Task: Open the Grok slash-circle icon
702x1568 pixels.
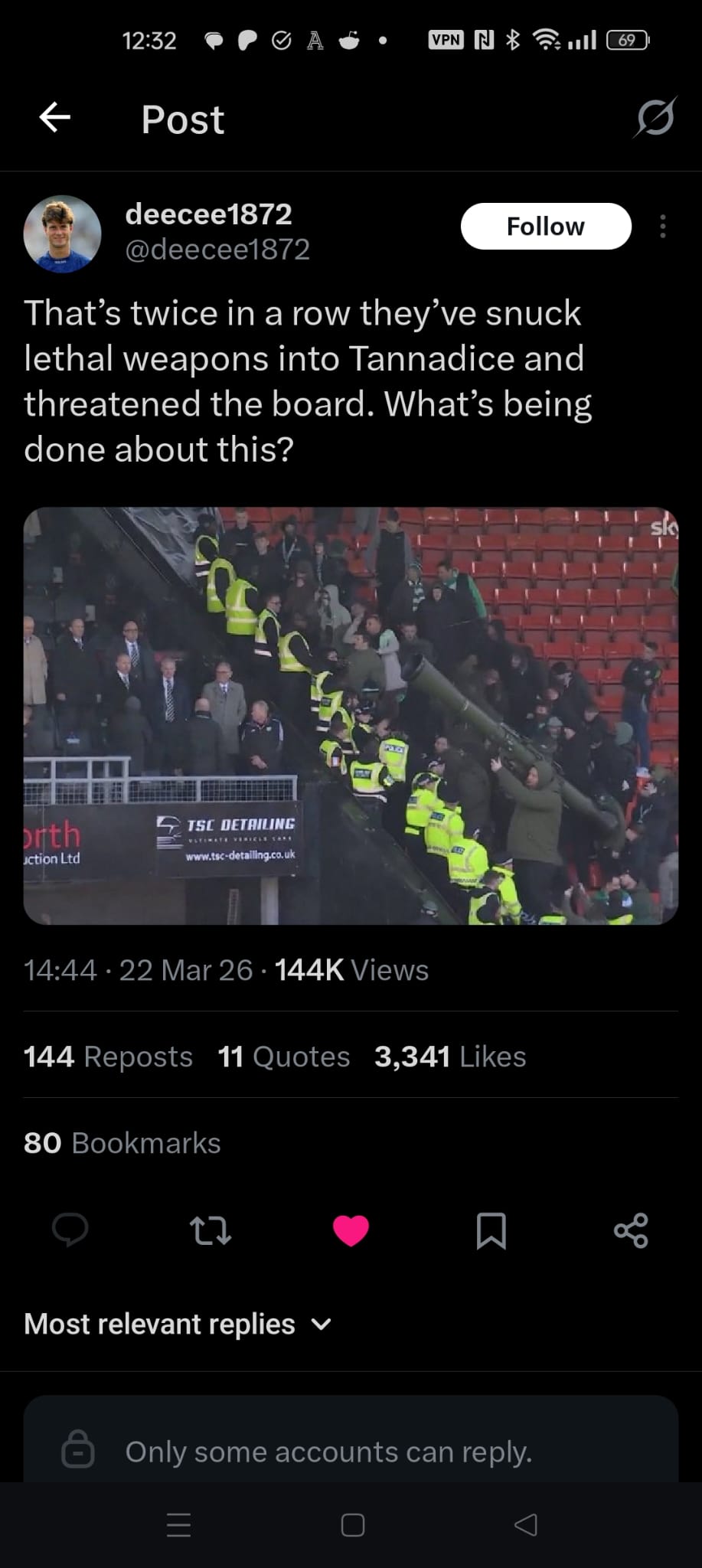Action: (x=655, y=118)
